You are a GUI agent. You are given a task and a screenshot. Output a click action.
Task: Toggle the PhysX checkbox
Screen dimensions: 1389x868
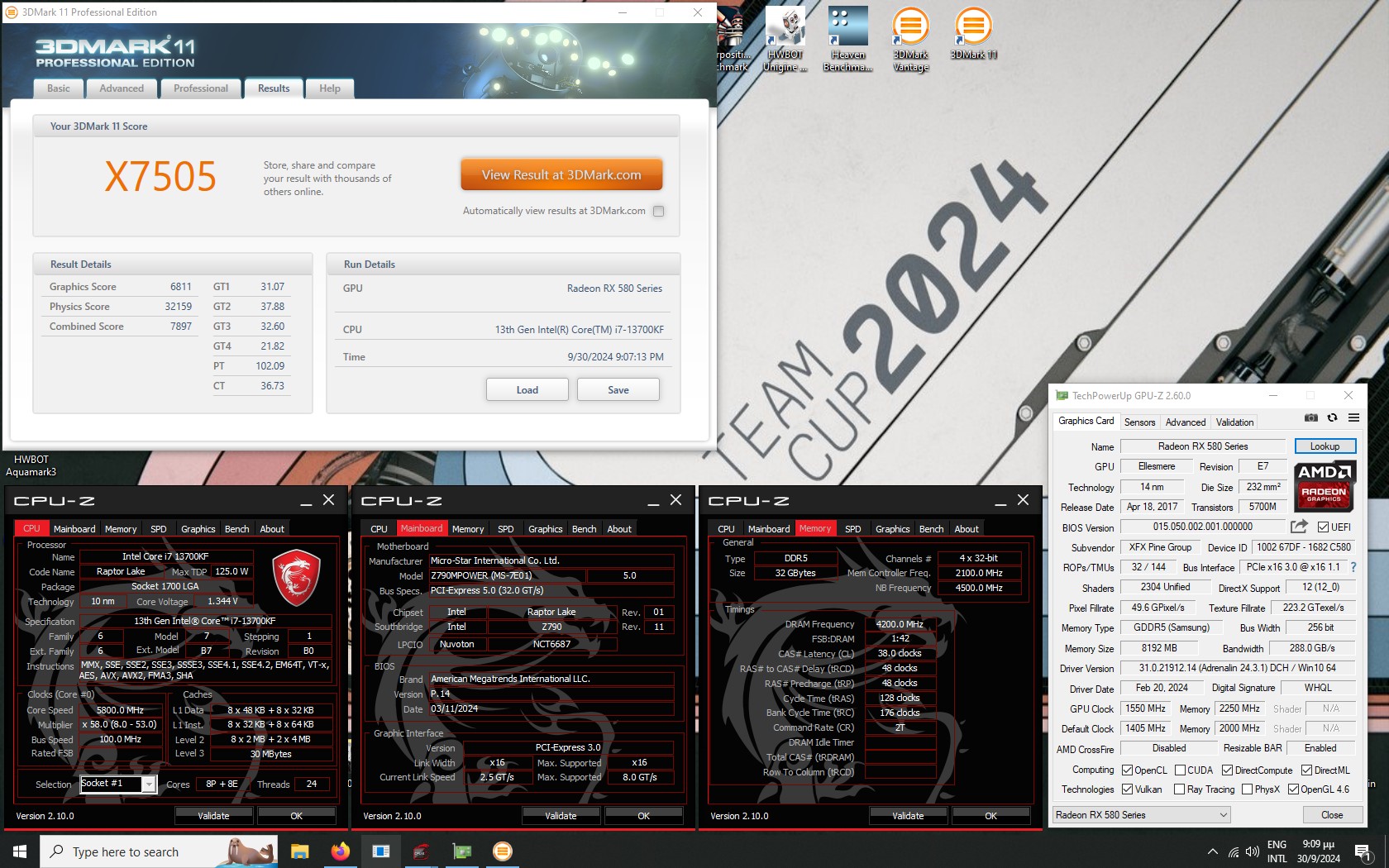coord(1247,789)
